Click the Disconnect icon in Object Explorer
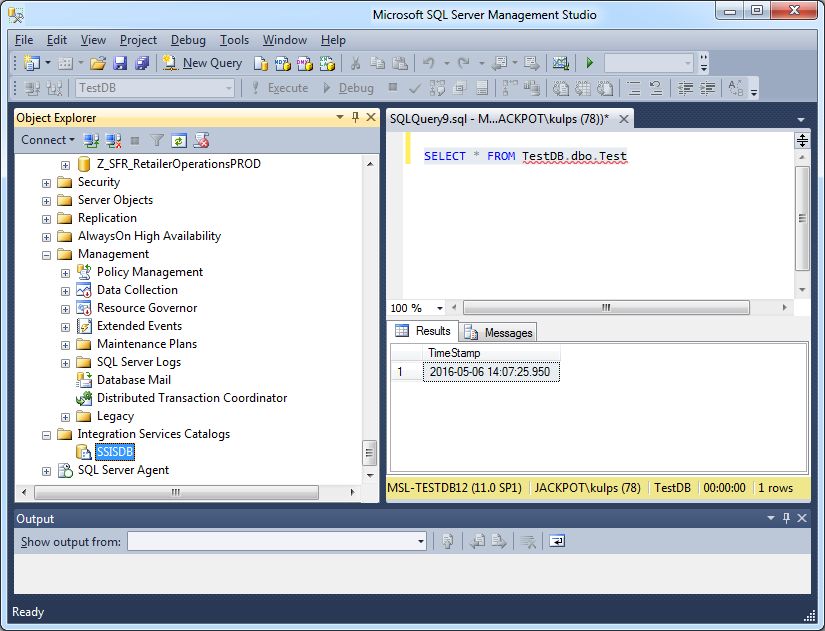This screenshot has height=631, width=825. [x=113, y=141]
